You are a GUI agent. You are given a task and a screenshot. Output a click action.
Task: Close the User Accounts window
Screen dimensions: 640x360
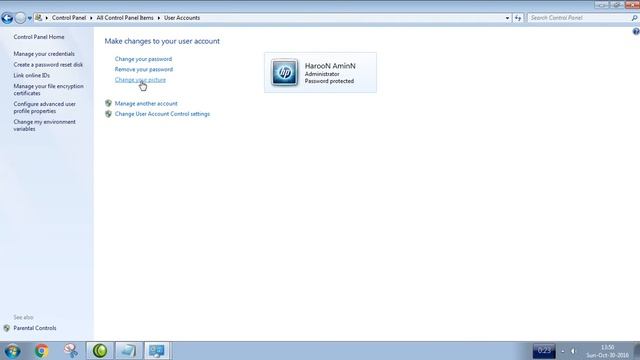632,4
